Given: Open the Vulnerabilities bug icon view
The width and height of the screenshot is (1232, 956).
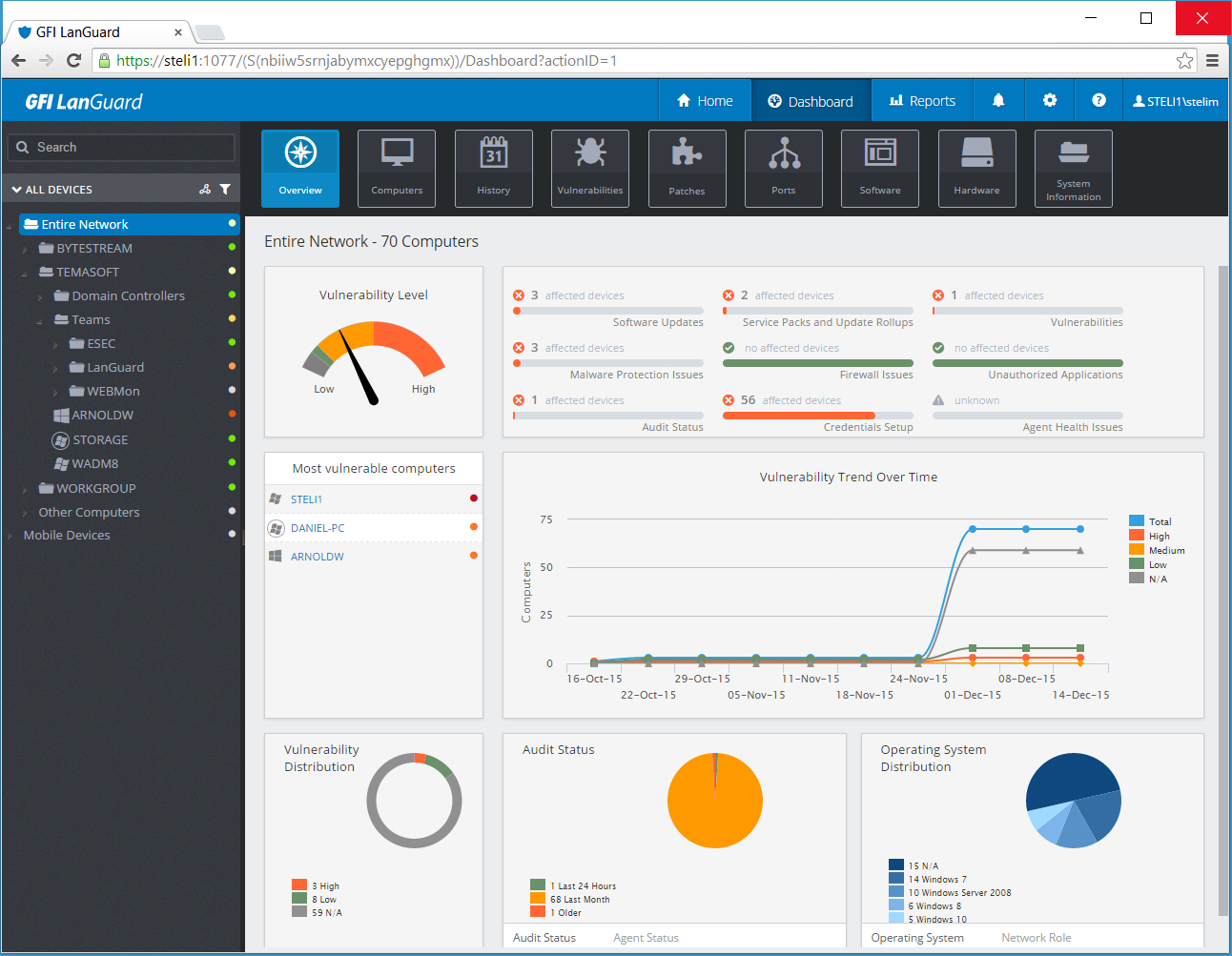Looking at the screenshot, I should coord(589,168).
